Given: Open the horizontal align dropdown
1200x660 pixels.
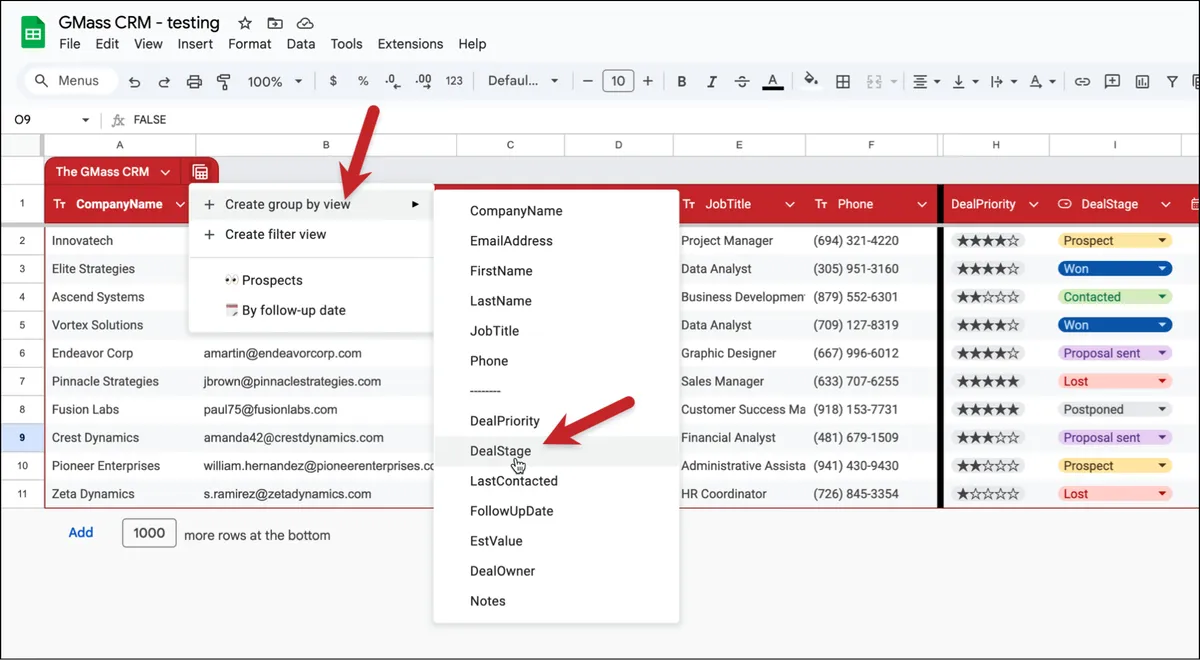Looking at the screenshot, I should [x=926, y=82].
